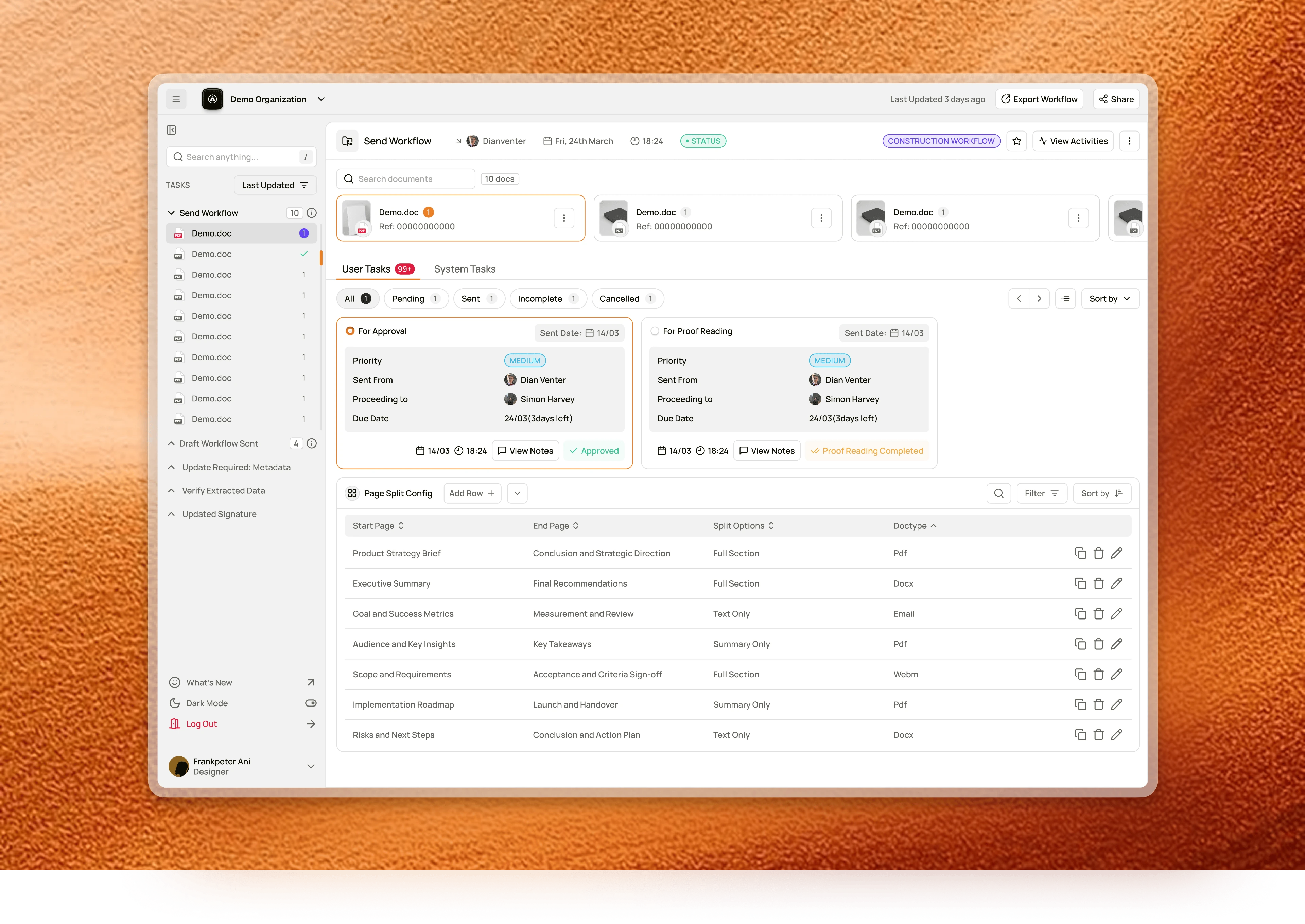Copy the Scope and Requirements row
This screenshot has height=924, width=1305.
tap(1080, 674)
